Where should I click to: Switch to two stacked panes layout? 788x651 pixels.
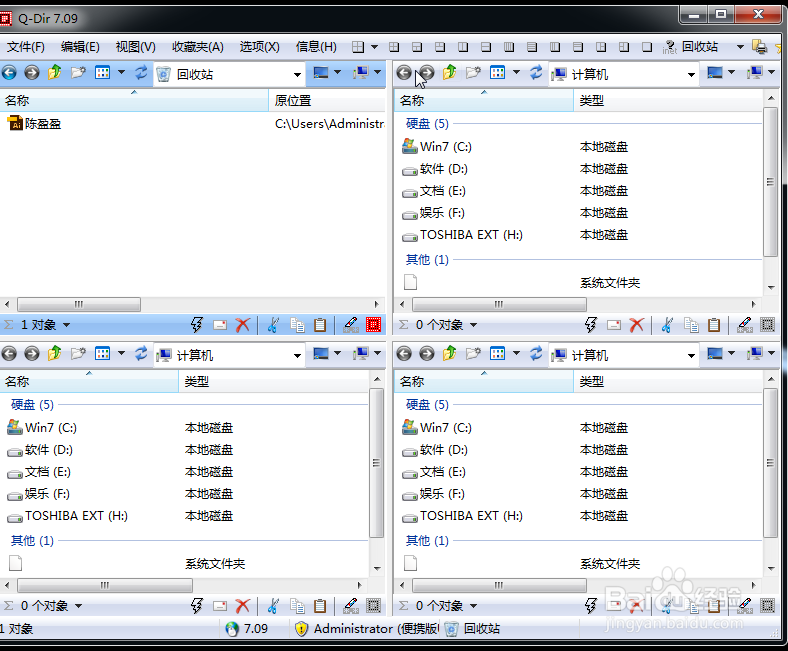pos(486,47)
